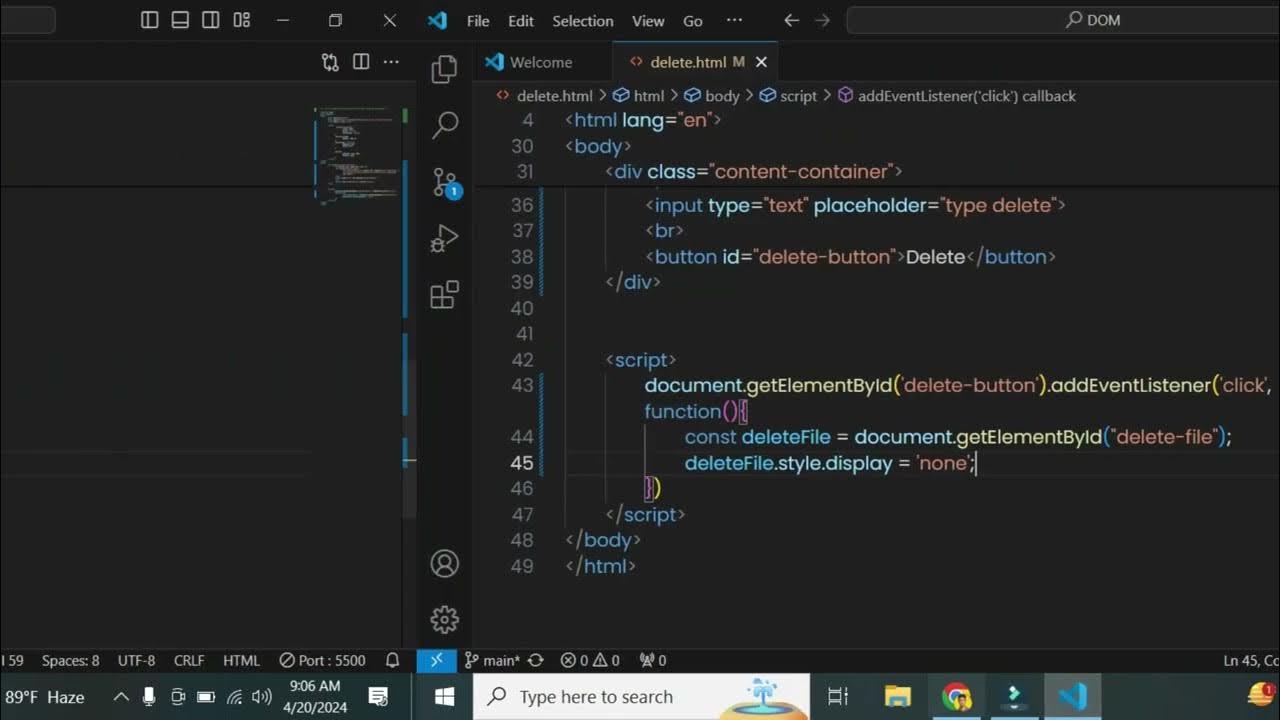Open addEventListener callback breadcrumb
Viewport: 1280px width, 720px height.
(x=956, y=96)
